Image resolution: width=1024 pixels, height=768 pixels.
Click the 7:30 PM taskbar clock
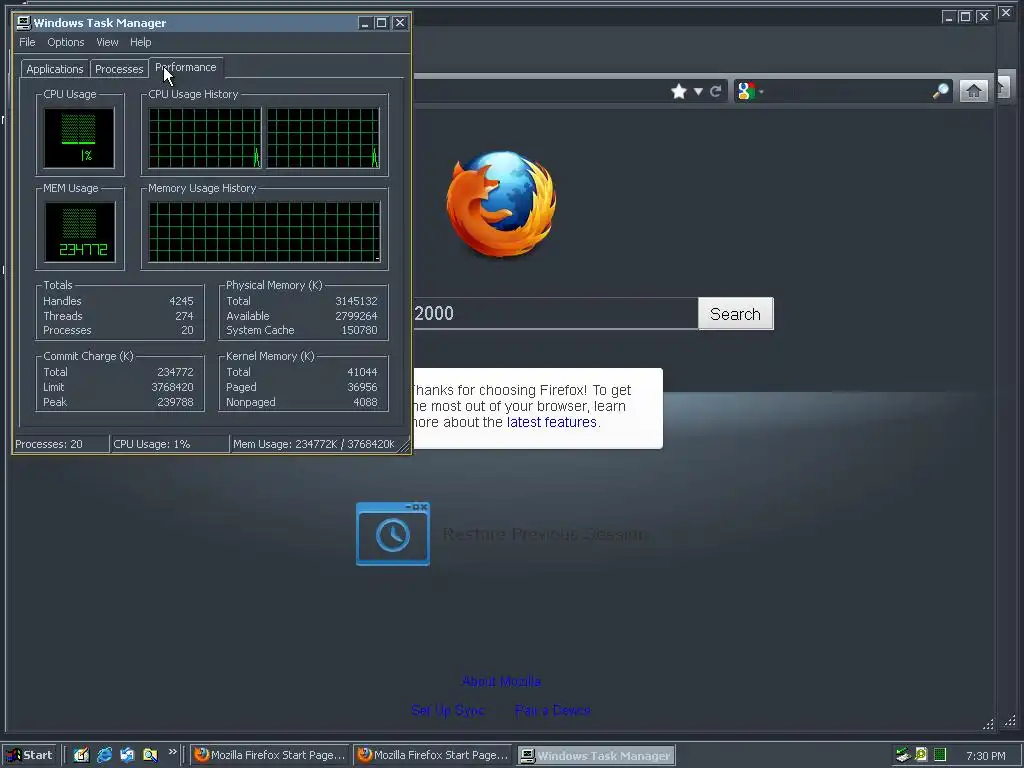point(985,756)
